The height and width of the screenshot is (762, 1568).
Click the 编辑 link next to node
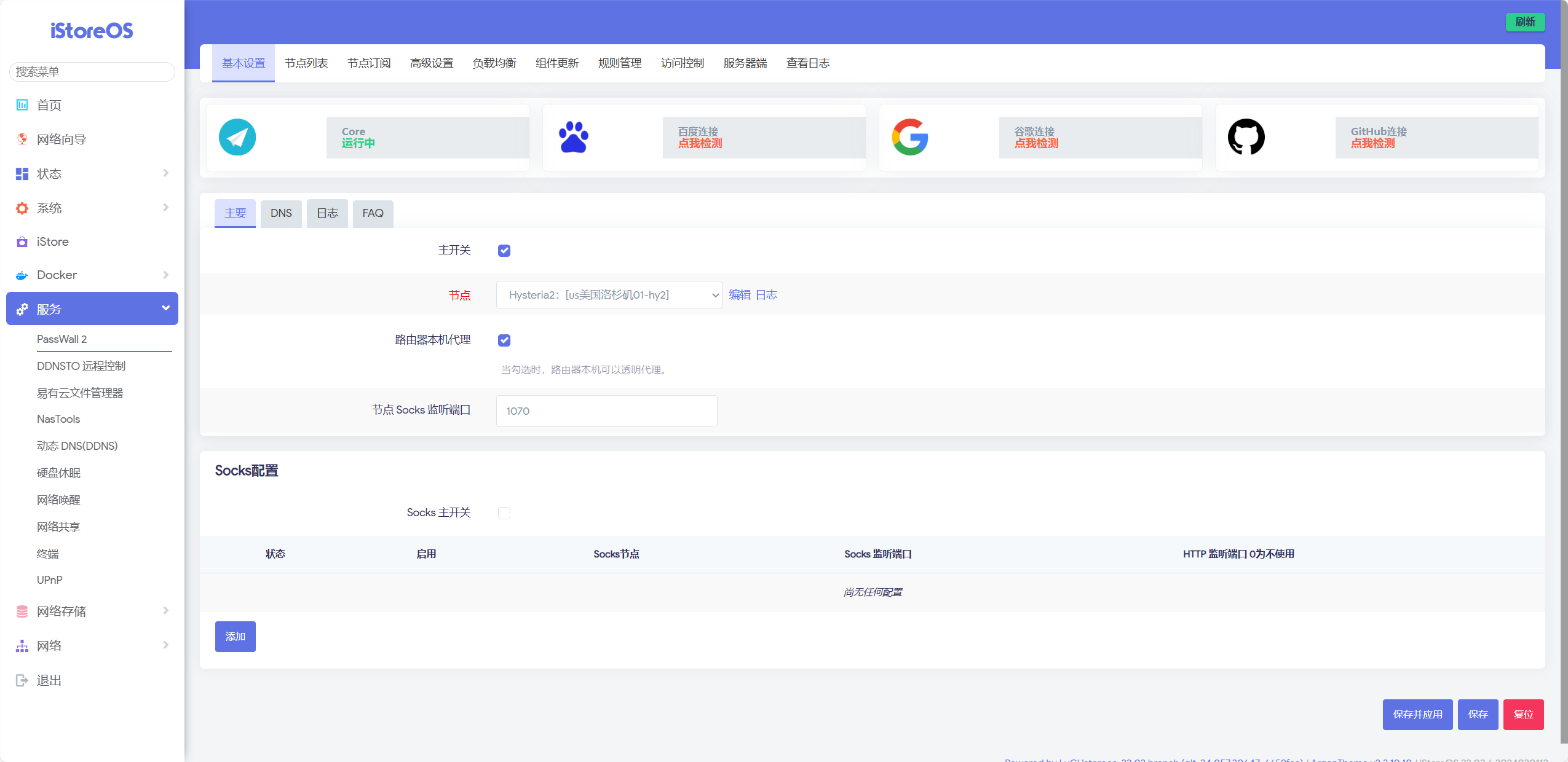click(740, 295)
